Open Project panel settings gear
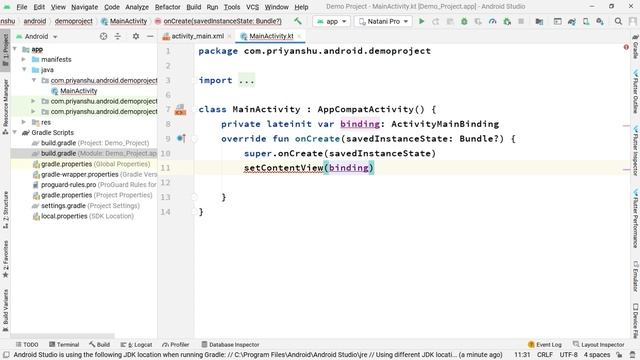Viewport: 640px width, 360px height. click(x=136, y=36)
